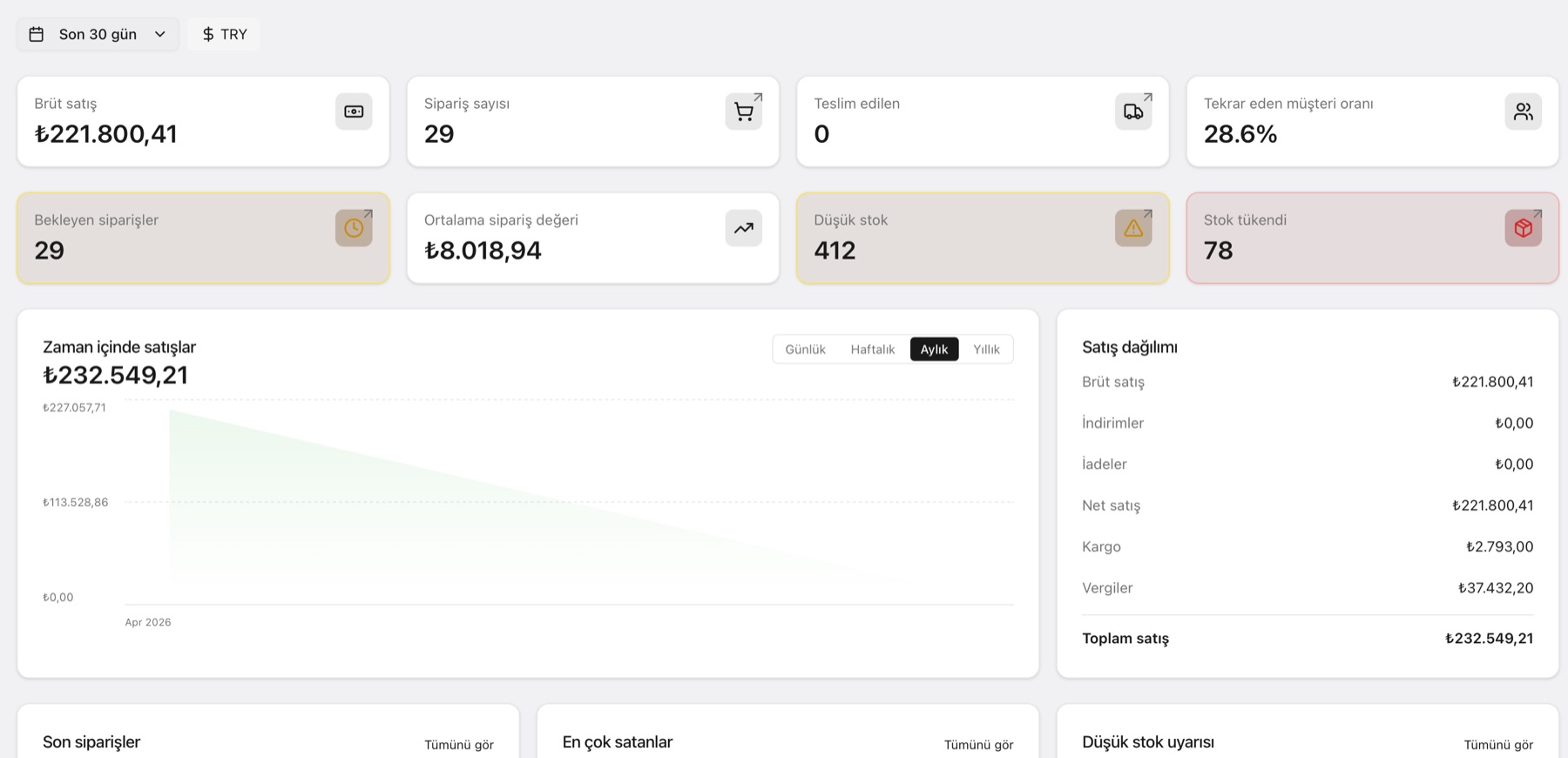
Task: Click trend arrow icon on Ortalama sipariş değeri
Action: (x=744, y=228)
